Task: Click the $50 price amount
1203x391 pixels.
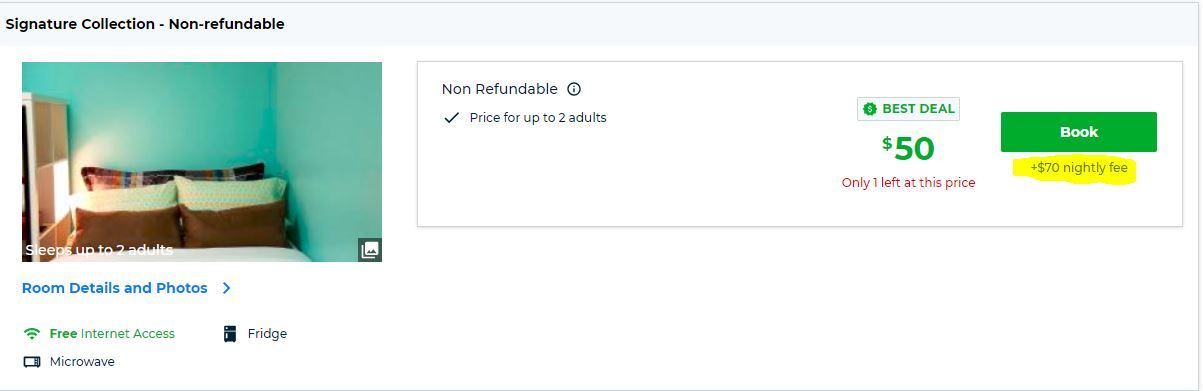Action: pyautogui.click(x=908, y=148)
